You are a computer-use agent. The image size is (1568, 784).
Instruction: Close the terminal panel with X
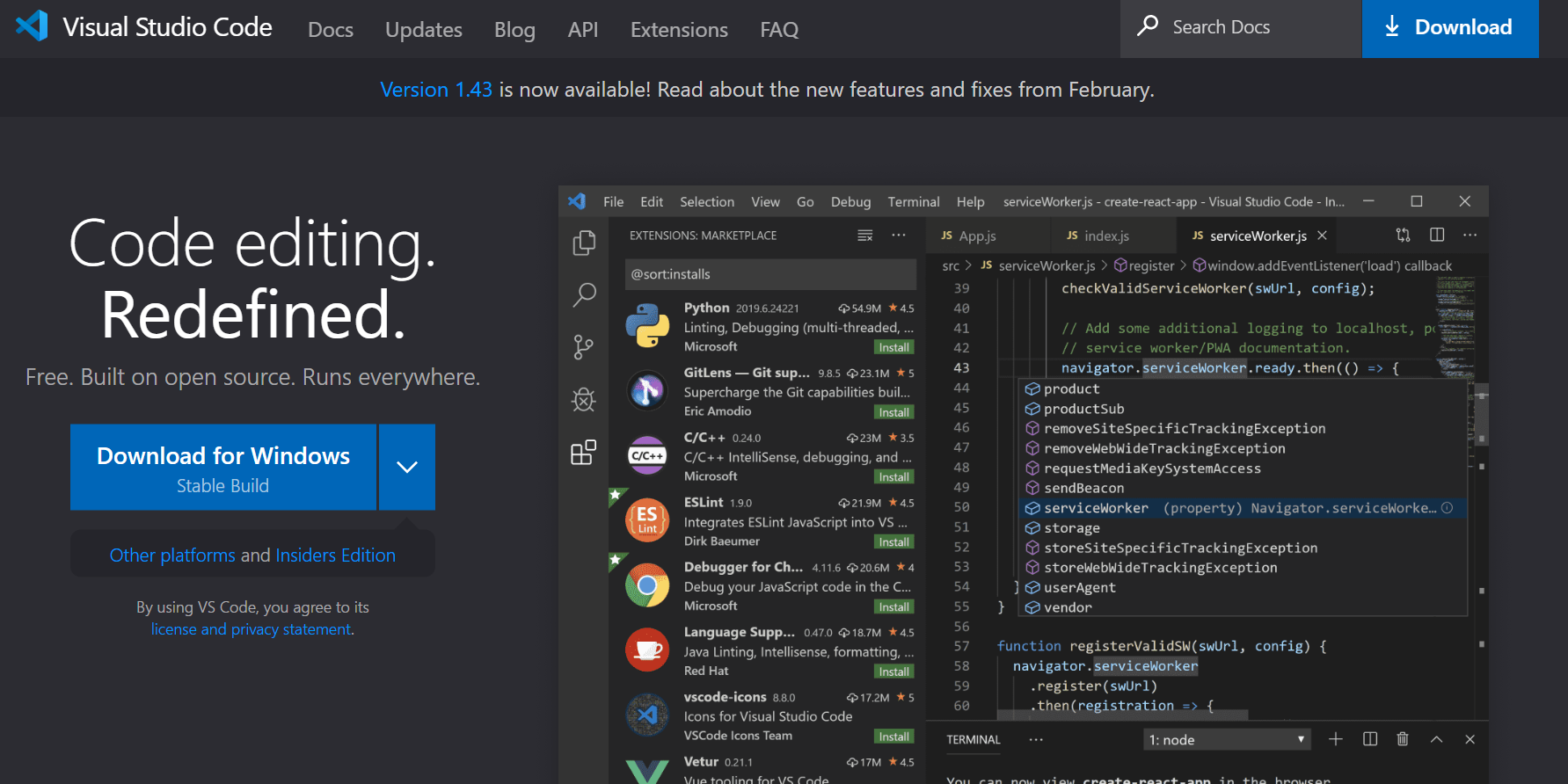pos(1470,739)
